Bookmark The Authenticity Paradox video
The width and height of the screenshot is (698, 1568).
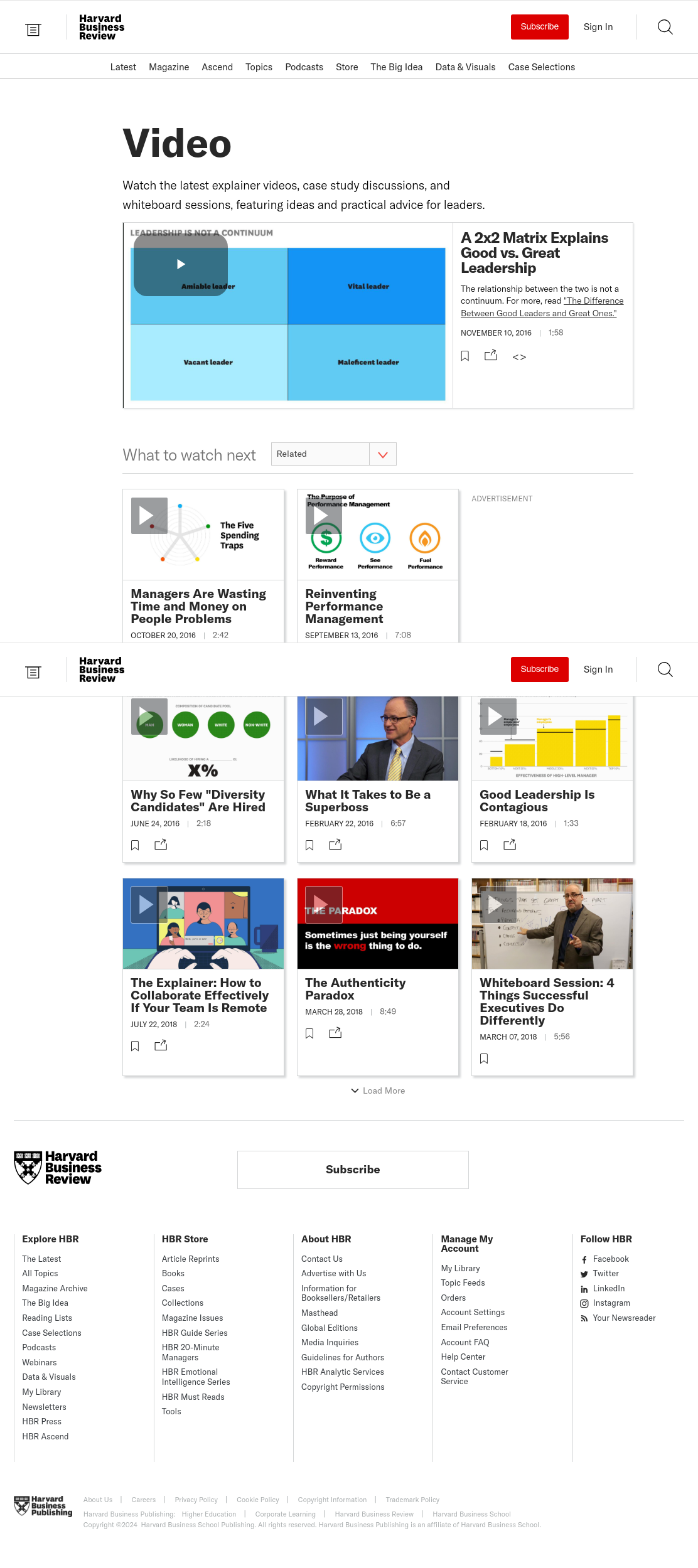309,1033
